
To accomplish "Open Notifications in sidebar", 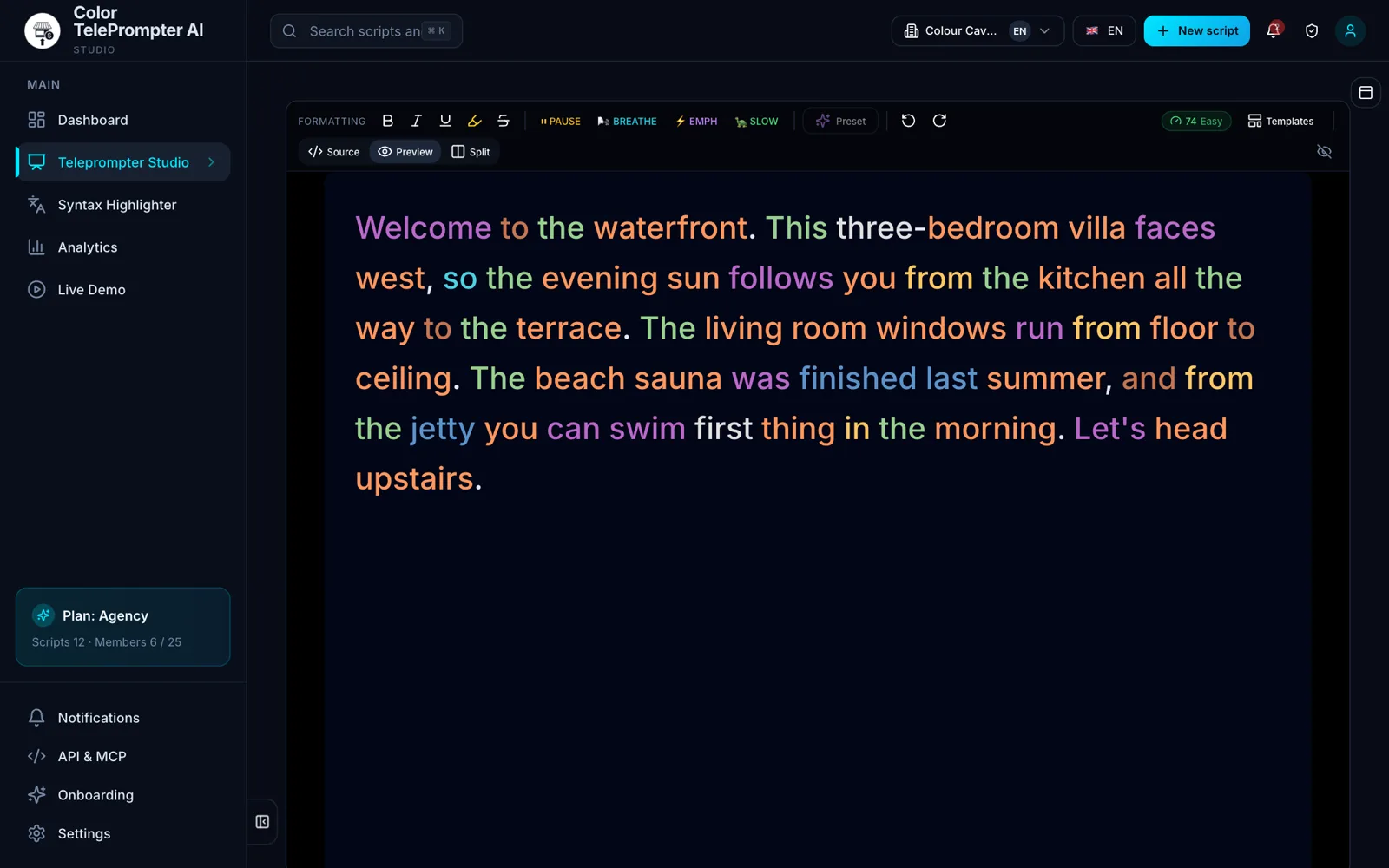I will click(123, 718).
